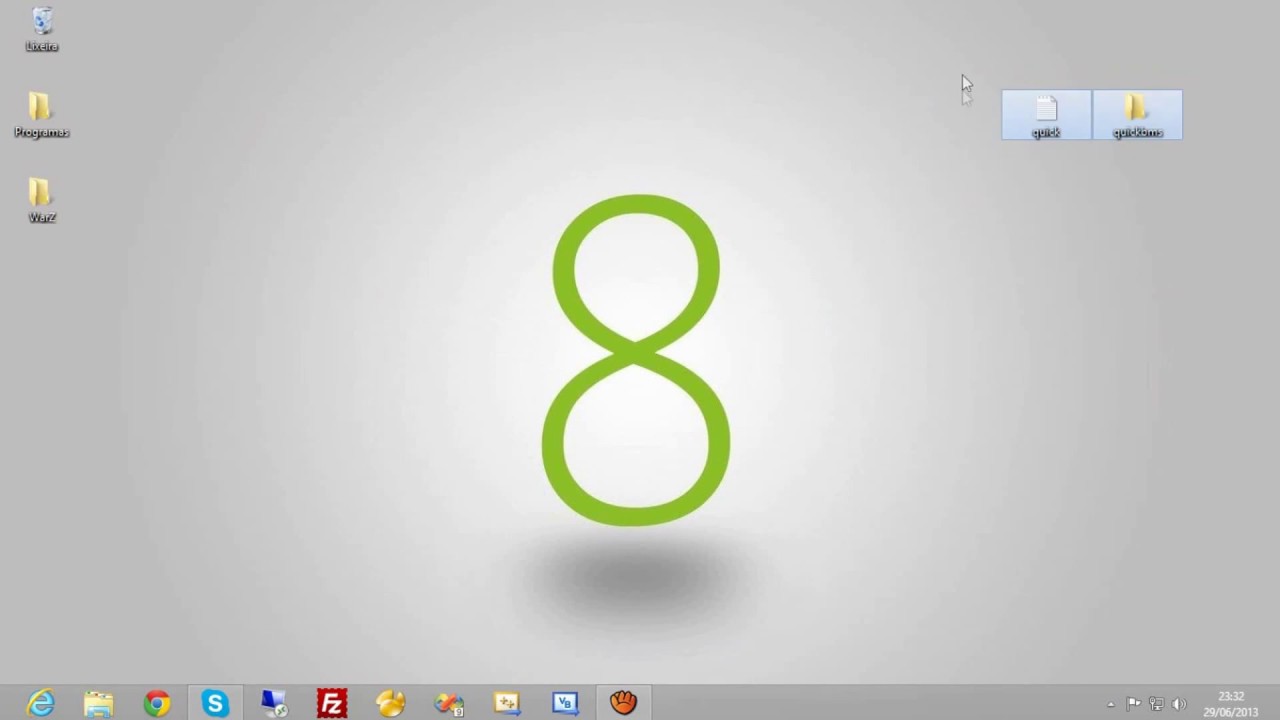
Task: Launch VirtualBox from the taskbar
Action: click(x=565, y=703)
